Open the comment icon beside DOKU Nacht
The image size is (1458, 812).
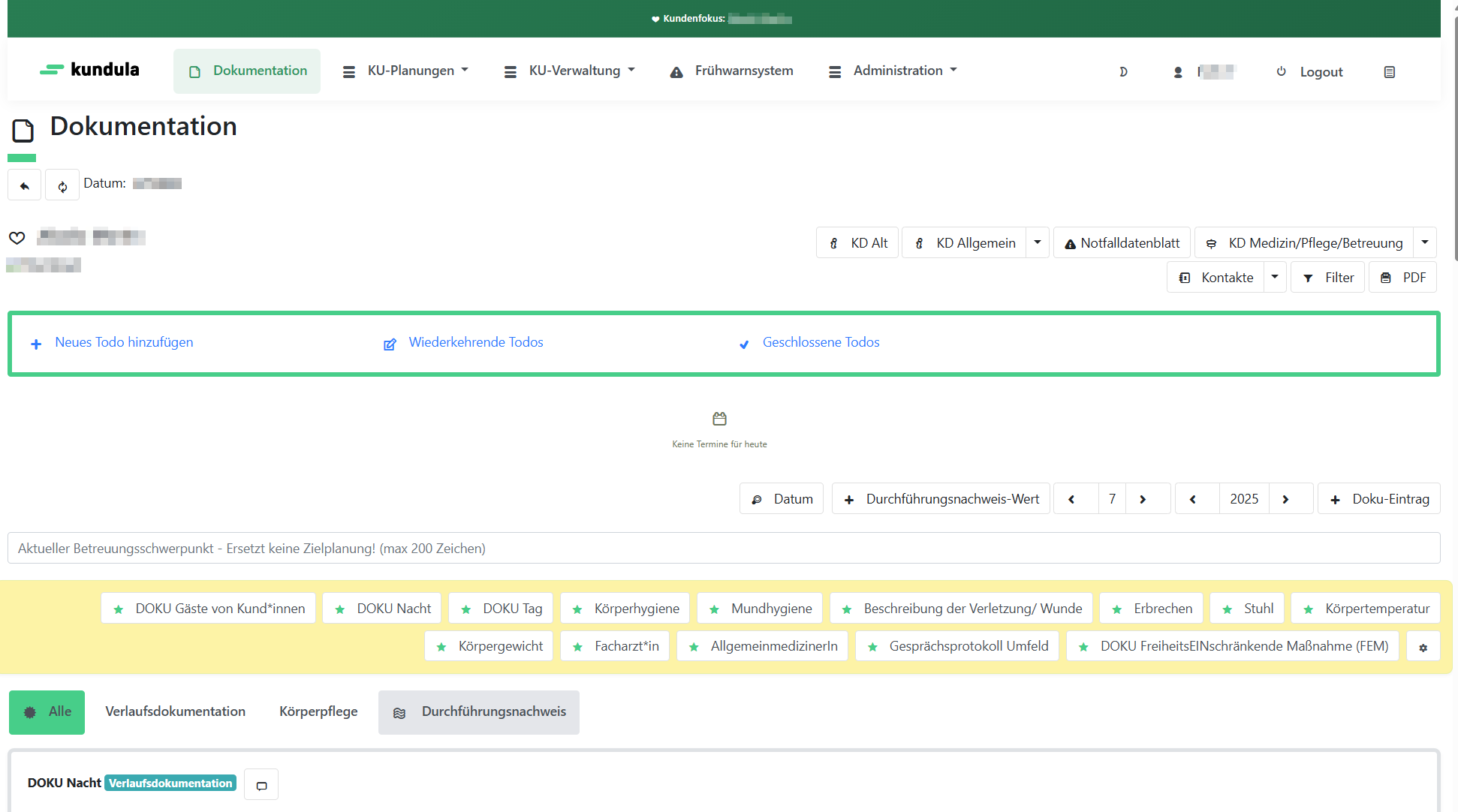[x=261, y=785]
